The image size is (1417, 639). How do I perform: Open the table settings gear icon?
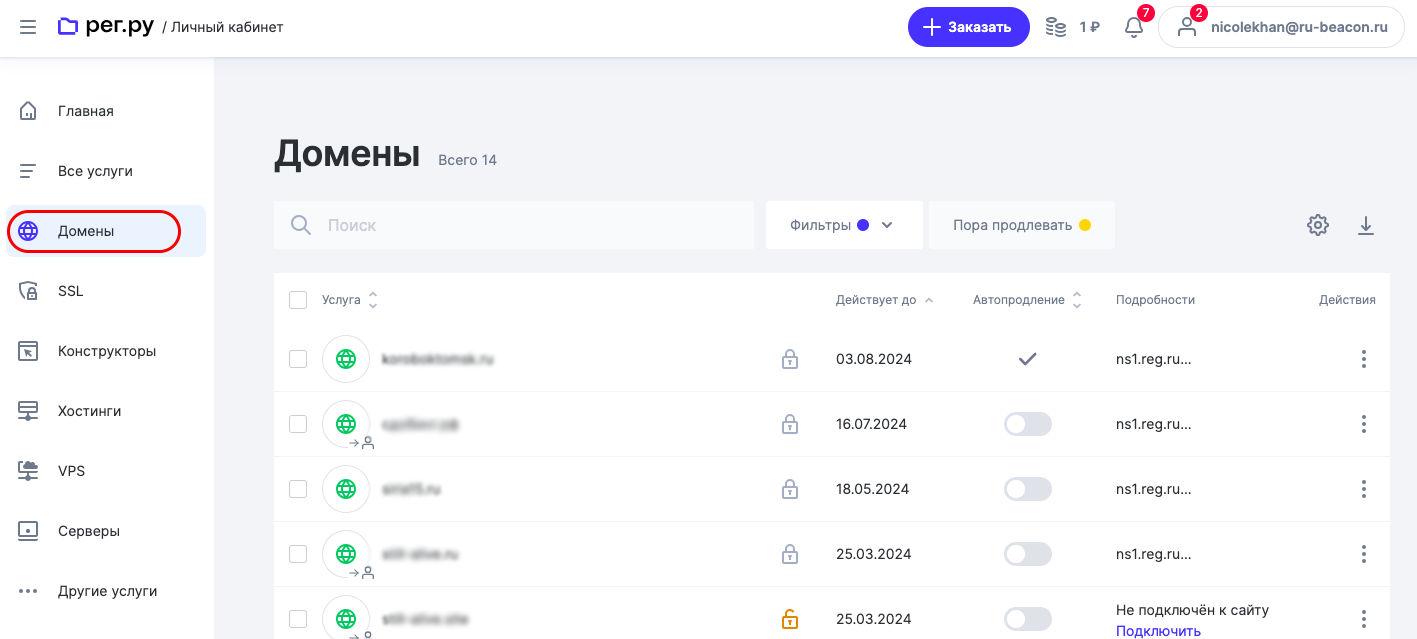tap(1318, 226)
